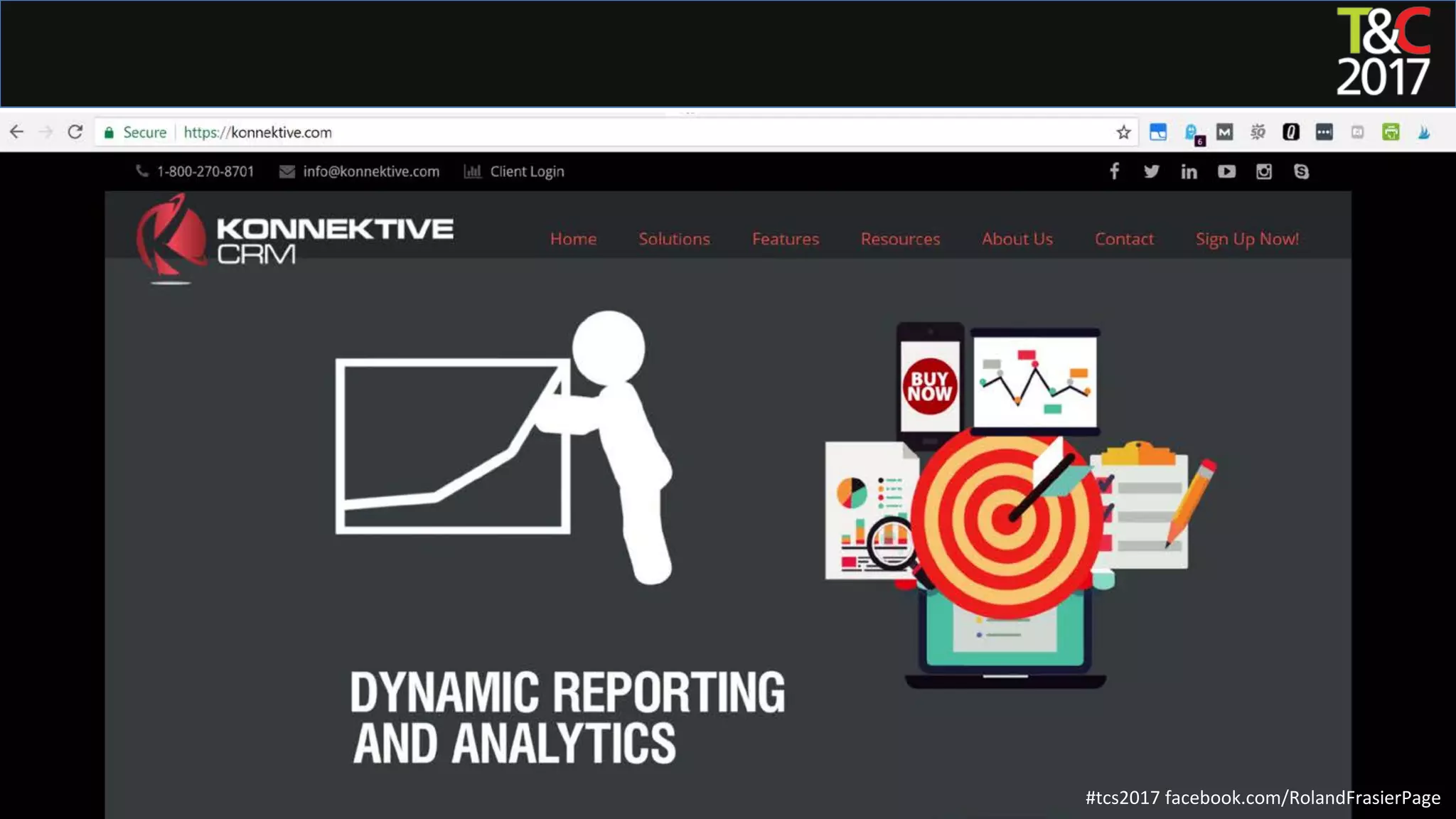
Task: Click the M extension icon in the toolbar
Action: pos(1224,132)
